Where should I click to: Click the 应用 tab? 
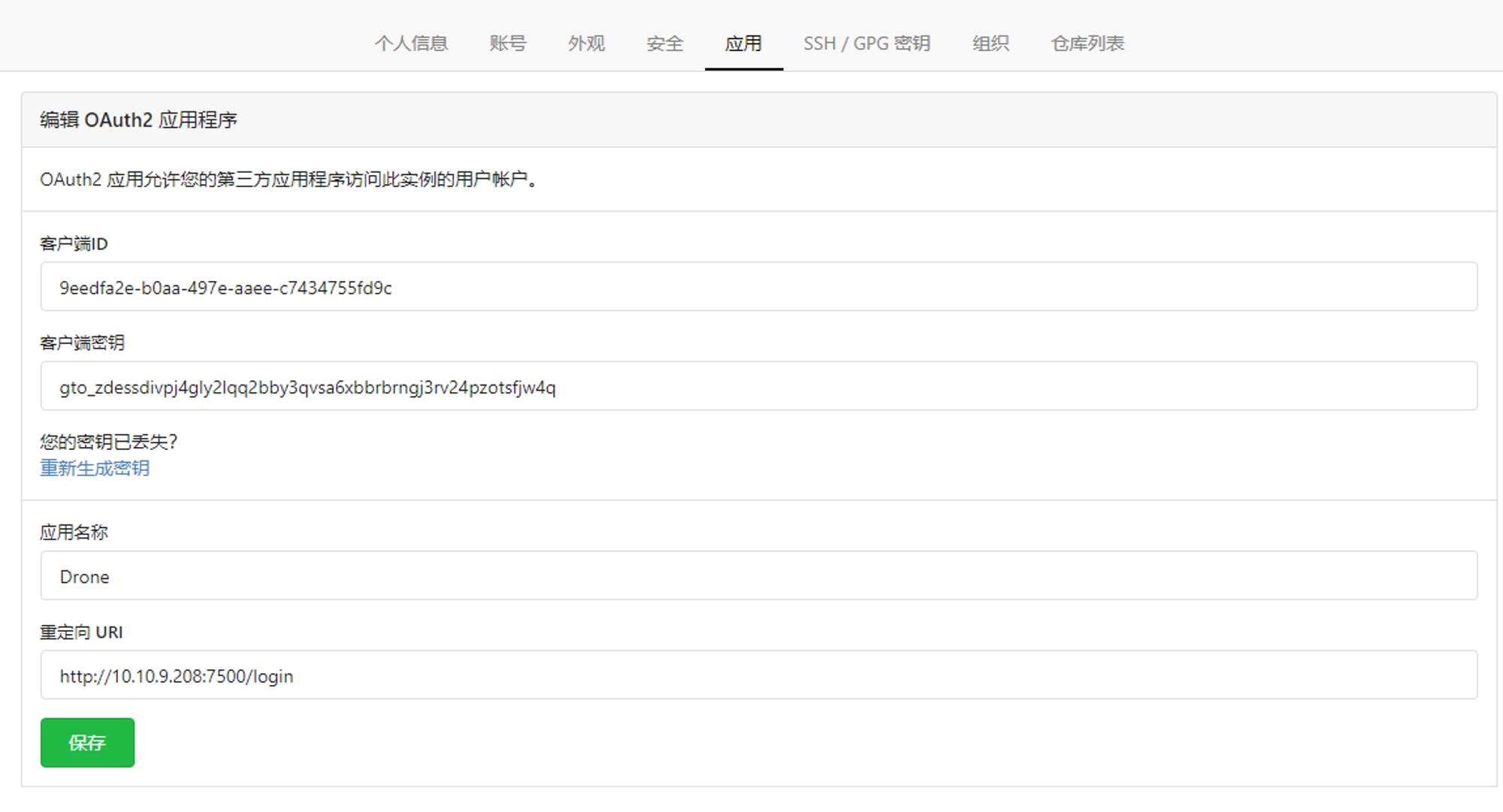(x=743, y=44)
